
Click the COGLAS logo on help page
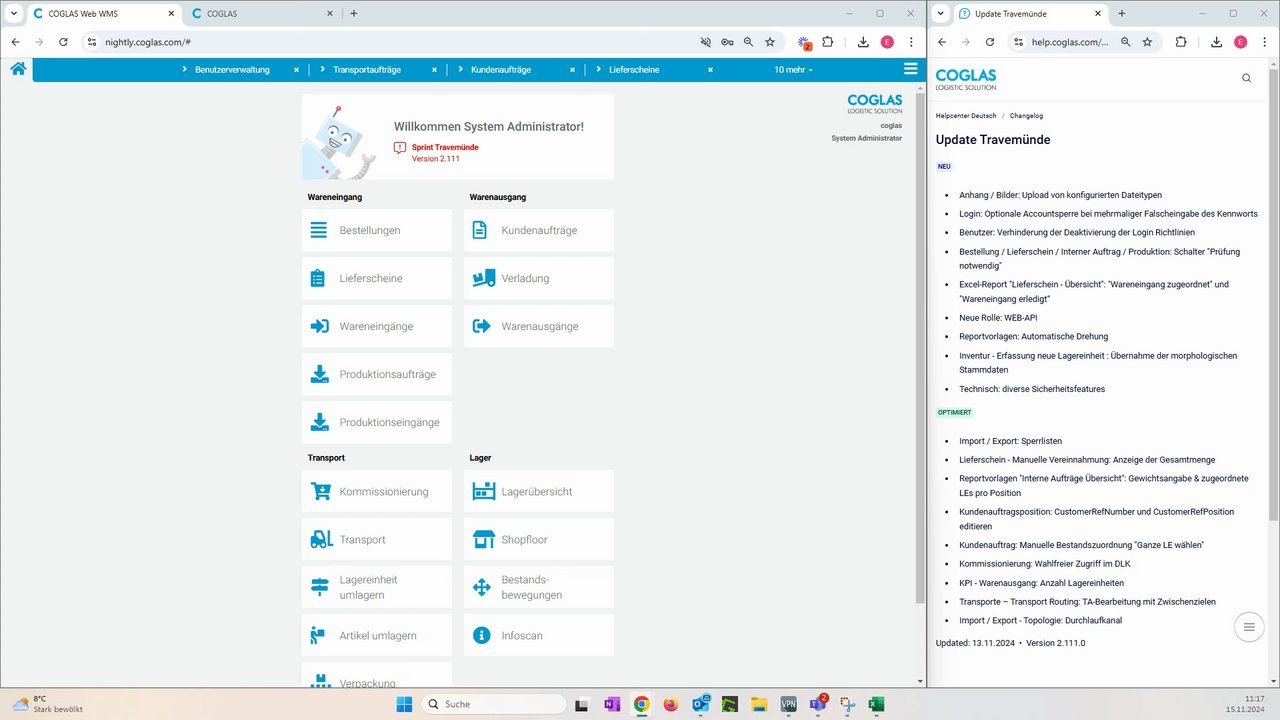(x=966, y=79)
